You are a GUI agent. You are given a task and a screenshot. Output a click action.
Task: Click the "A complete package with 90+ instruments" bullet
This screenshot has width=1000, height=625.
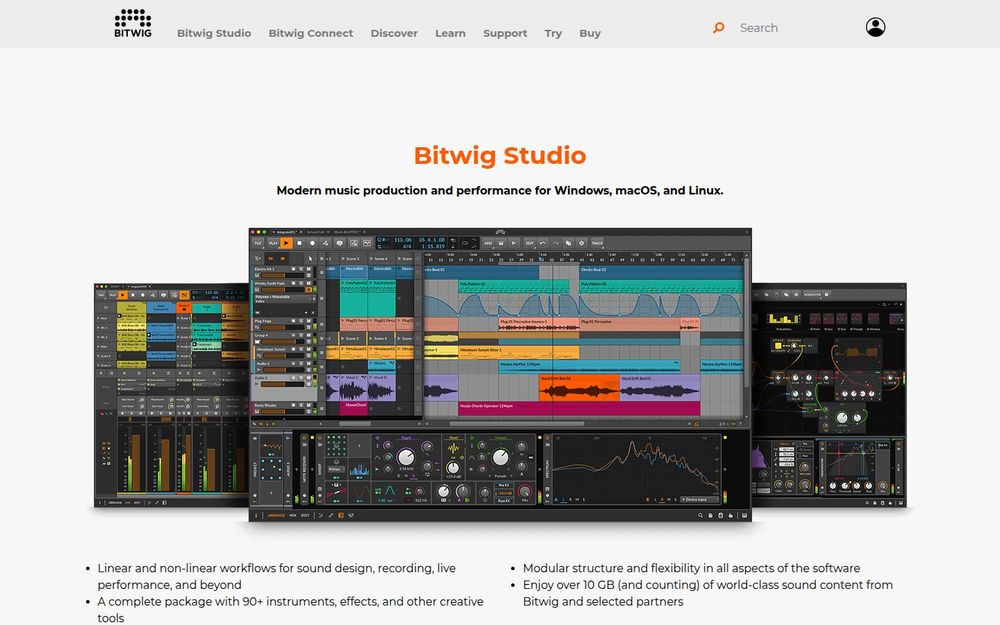click(x=290, y=609)
